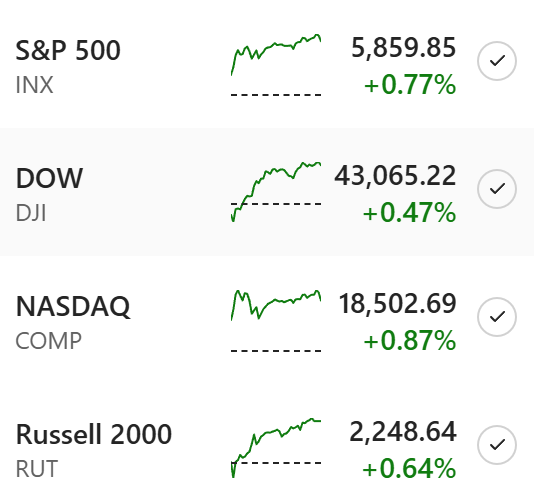
Task: Click the +0.87% NASDAQ change
Action: [410, 340]
